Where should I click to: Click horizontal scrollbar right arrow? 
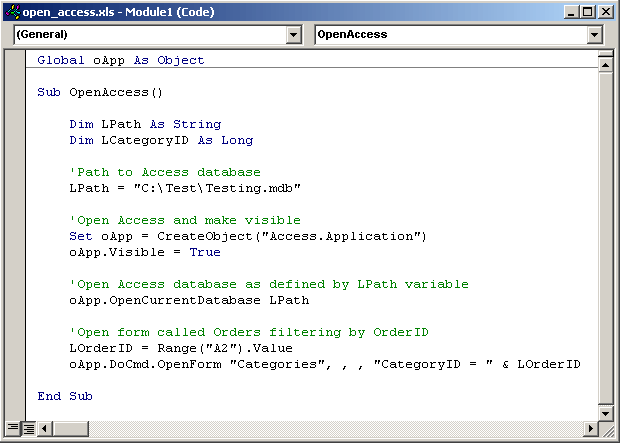point(591,428)
